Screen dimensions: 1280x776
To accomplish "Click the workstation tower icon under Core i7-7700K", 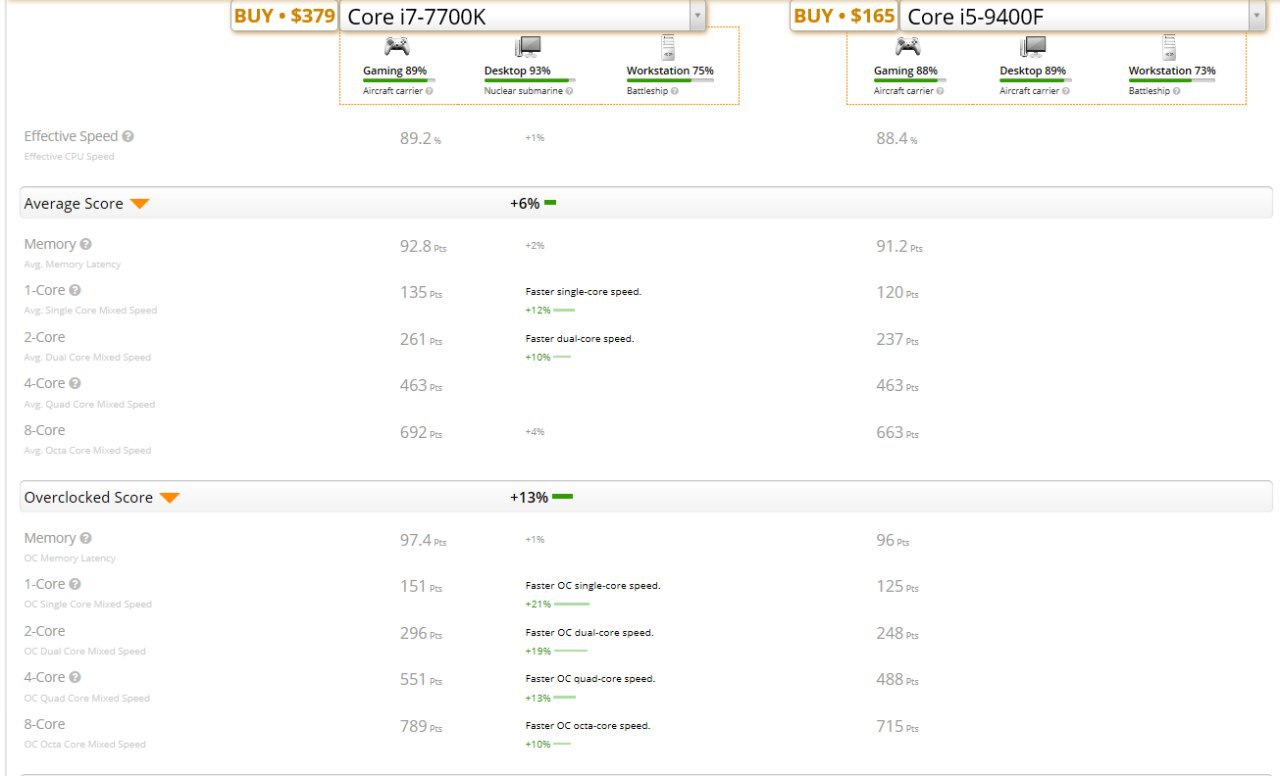I will click(x=668, y=46).
